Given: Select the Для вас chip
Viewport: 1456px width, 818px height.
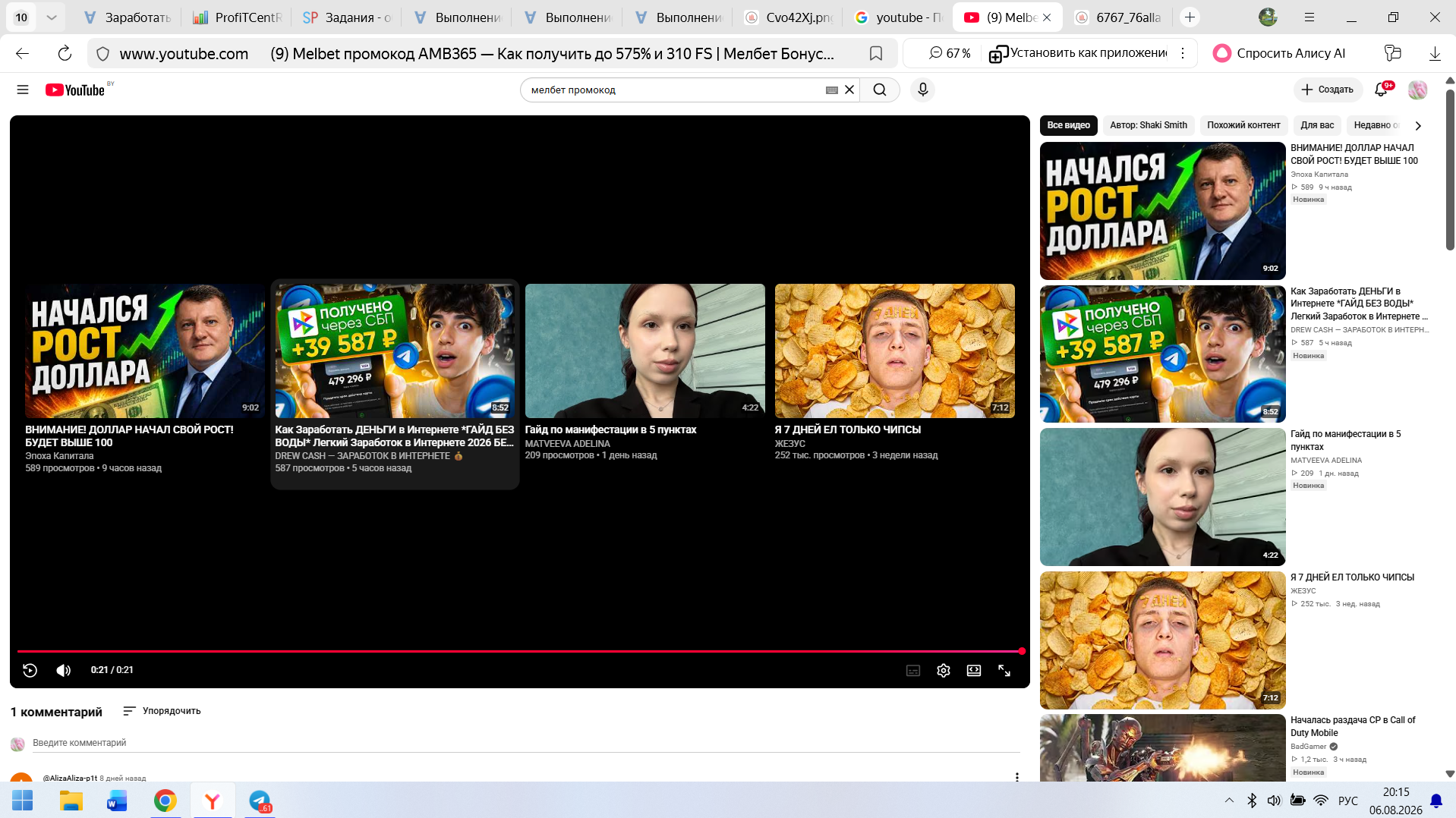Looking at the screenshot, I should [1317, 125].
